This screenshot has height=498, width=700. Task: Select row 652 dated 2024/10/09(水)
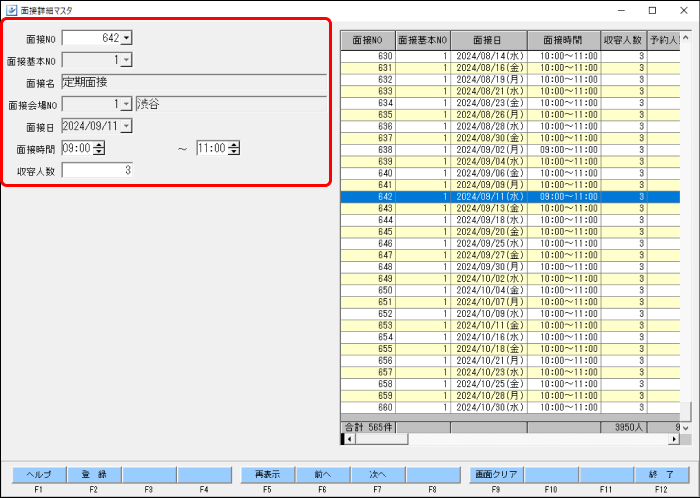pyautogui.click(x=510, y=314)
